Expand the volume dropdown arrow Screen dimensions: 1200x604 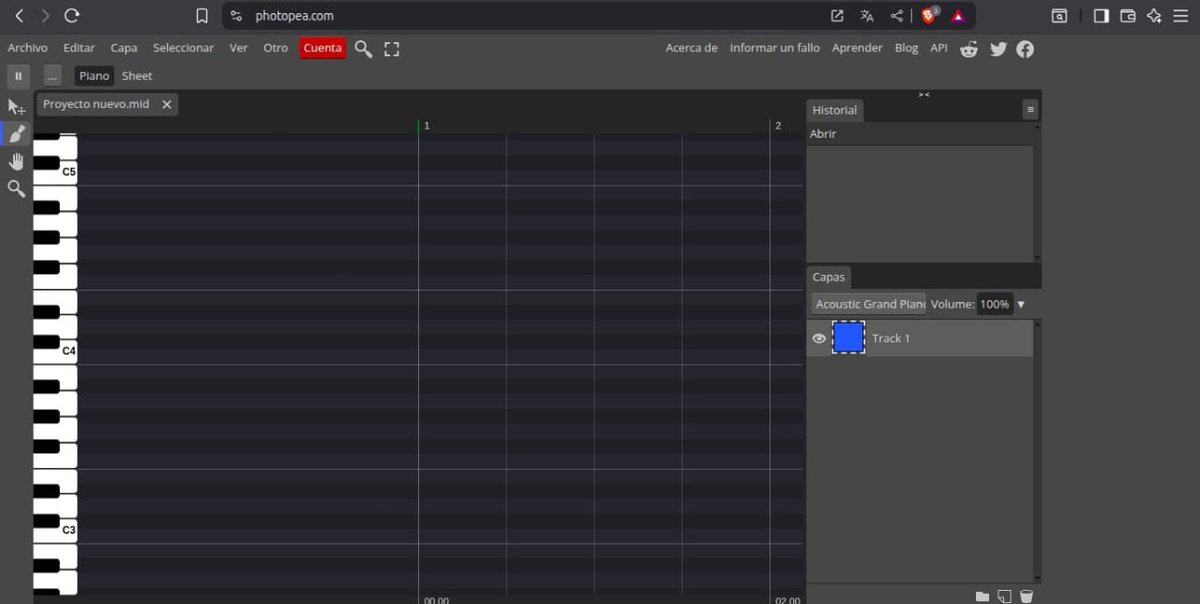[1021, 304]
